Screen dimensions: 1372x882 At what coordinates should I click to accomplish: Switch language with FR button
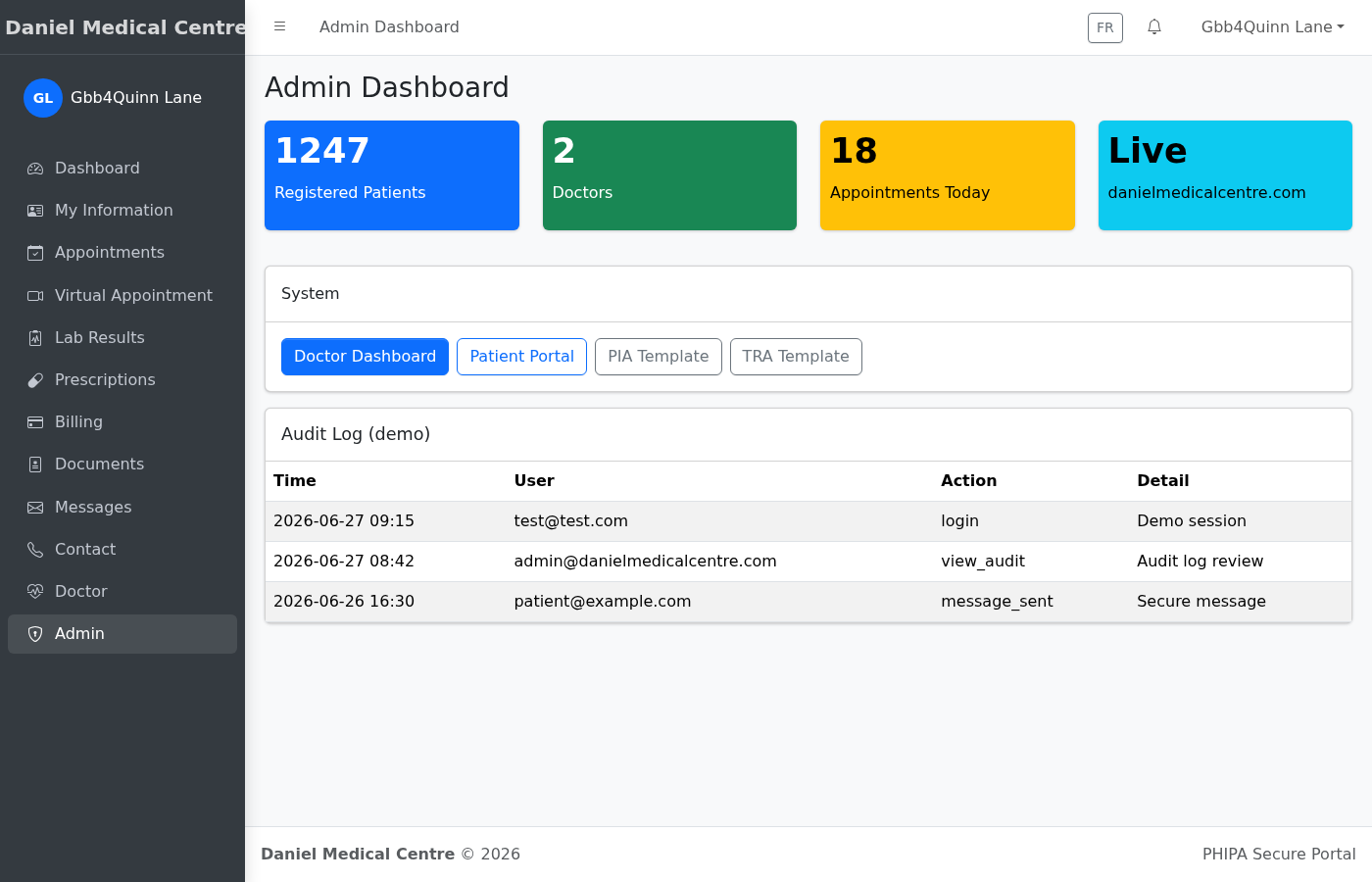pos(1105,27)
